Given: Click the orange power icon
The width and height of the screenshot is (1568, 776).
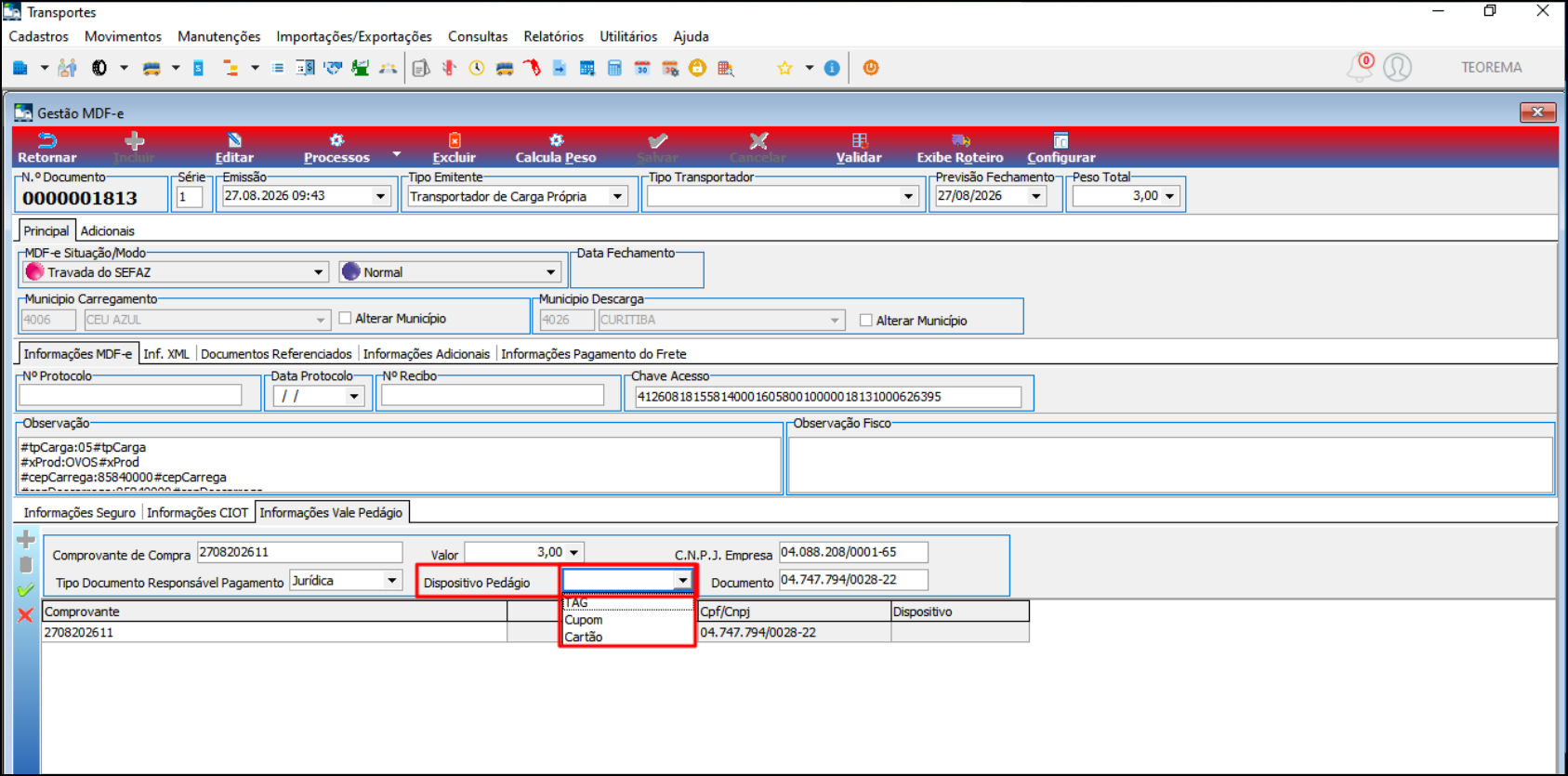Looking at the screenshot, I should click(871, 68).
